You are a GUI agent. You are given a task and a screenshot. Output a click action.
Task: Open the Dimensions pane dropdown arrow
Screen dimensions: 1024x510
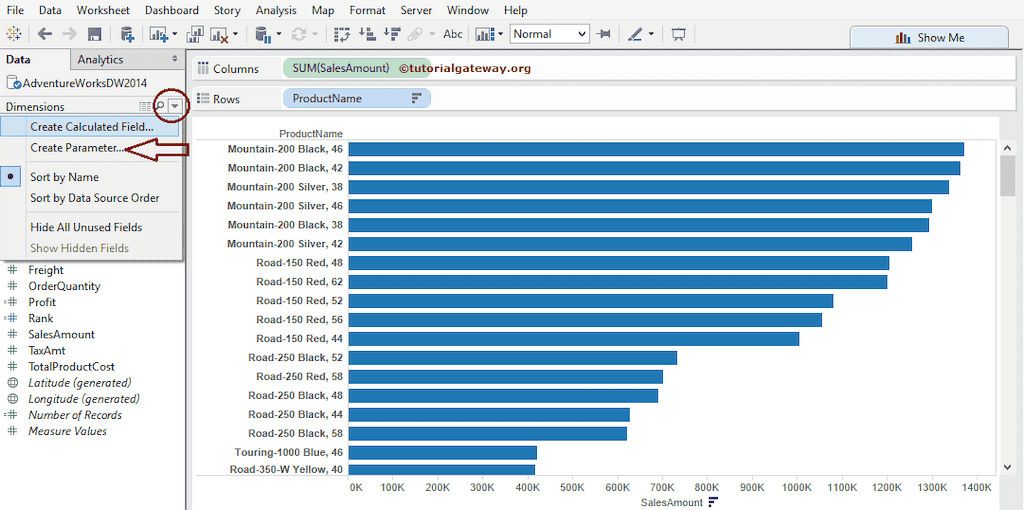click(175, 106)
